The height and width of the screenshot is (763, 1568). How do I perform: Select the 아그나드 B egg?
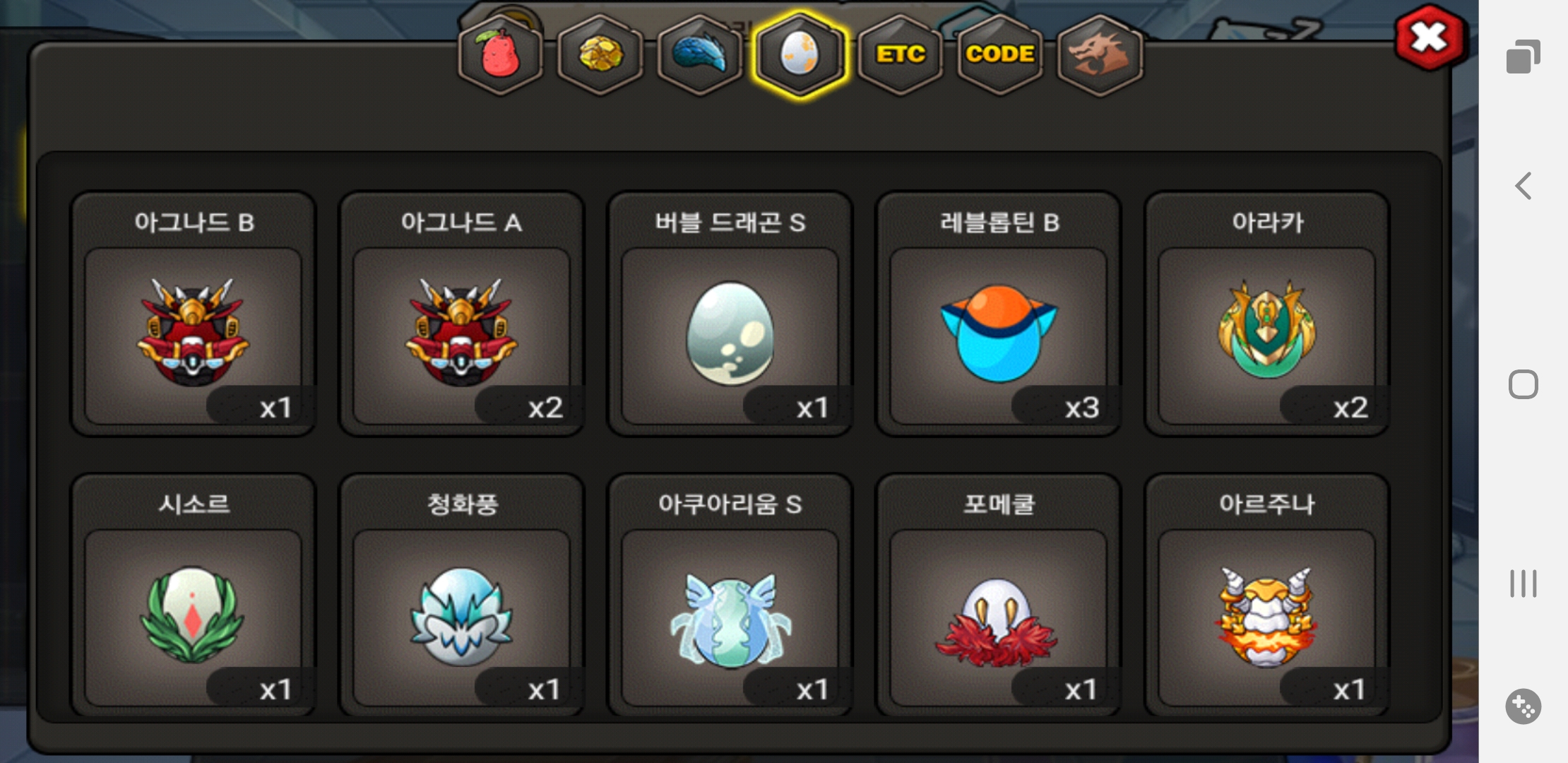pyautogui.click(x=193, y=314)
